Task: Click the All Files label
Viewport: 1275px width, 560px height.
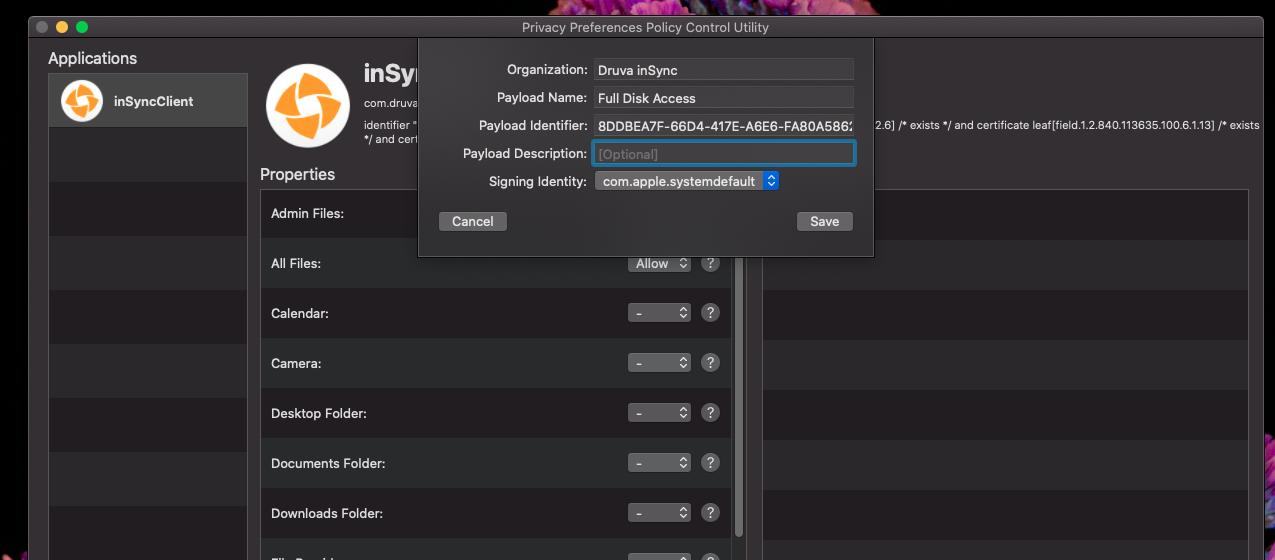Action: pyautogui.click(x=295, y=263)
